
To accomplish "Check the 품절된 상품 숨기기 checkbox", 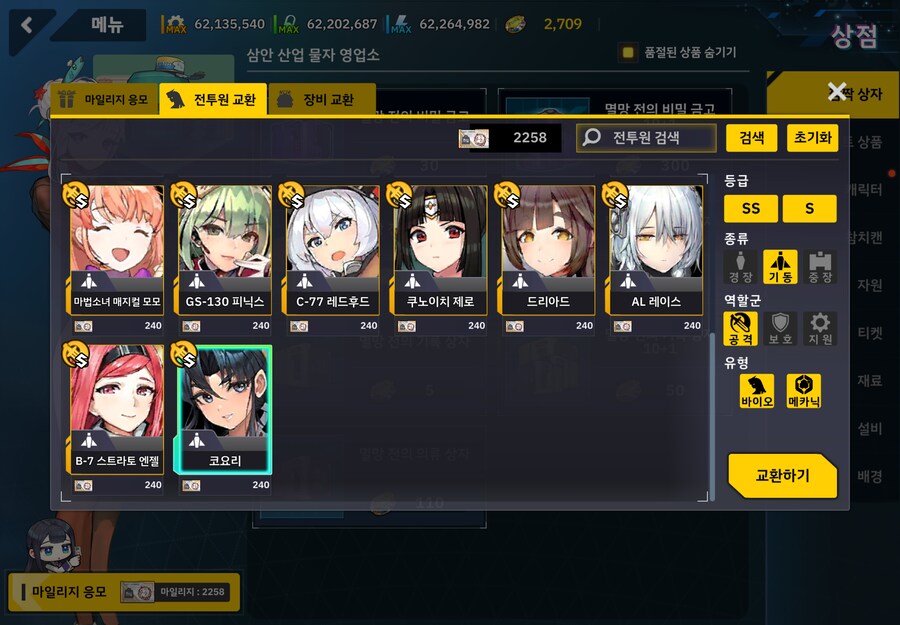I will pyautogui.click(x=628, y=53).
